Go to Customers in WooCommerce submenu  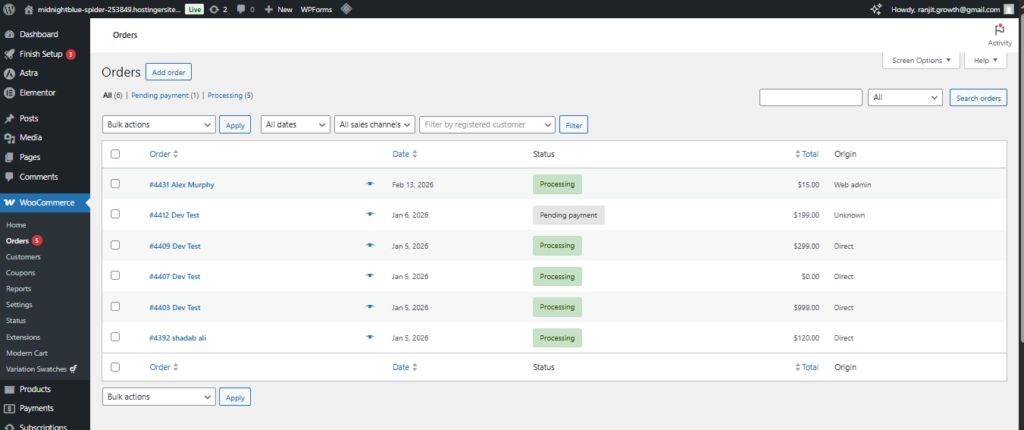[23, 257]
